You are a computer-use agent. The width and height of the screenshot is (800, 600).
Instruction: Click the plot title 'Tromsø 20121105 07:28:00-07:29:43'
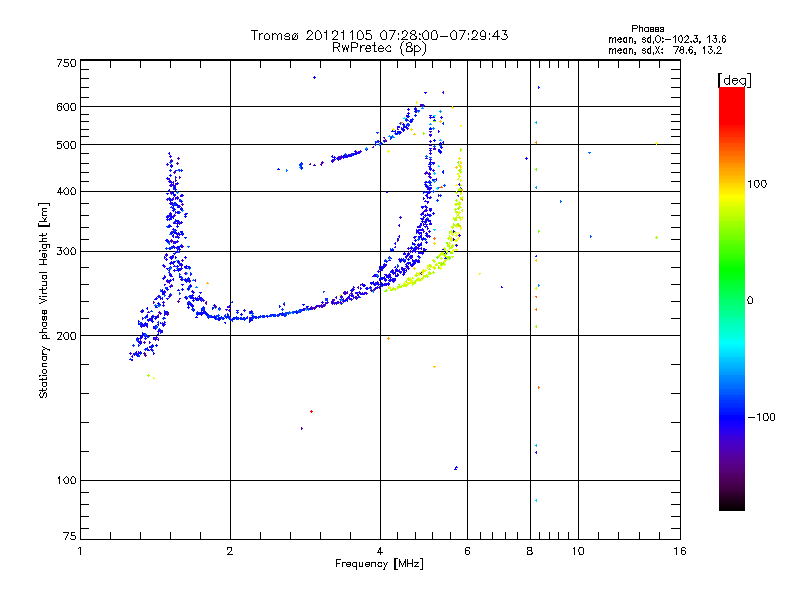pos(379,35)
